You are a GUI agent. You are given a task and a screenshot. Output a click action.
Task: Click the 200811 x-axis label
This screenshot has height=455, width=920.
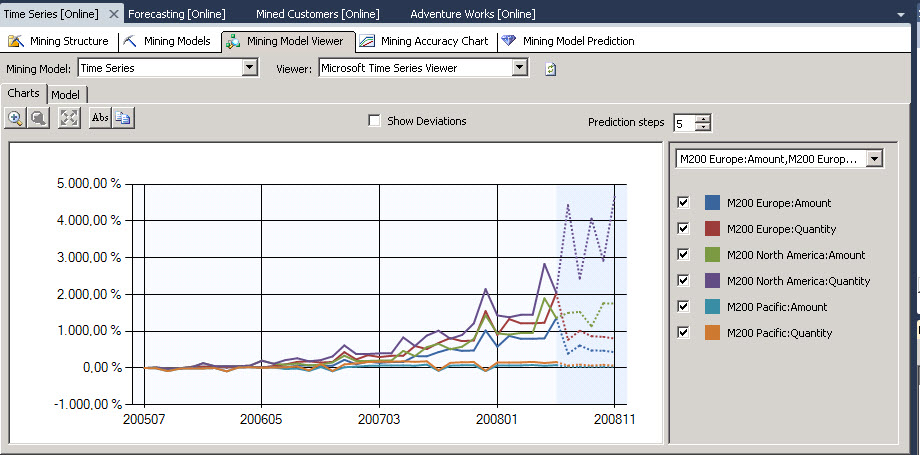coord(614,420)
